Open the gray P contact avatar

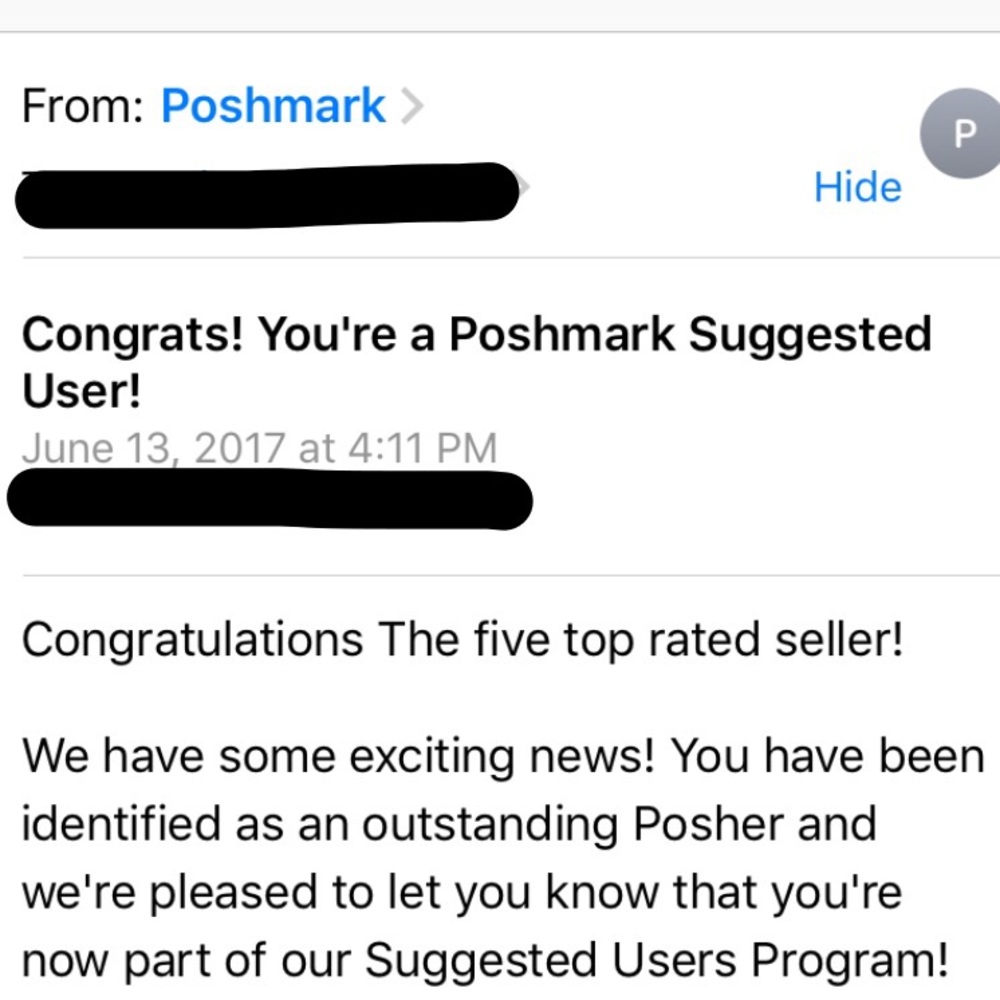(962, 133)
